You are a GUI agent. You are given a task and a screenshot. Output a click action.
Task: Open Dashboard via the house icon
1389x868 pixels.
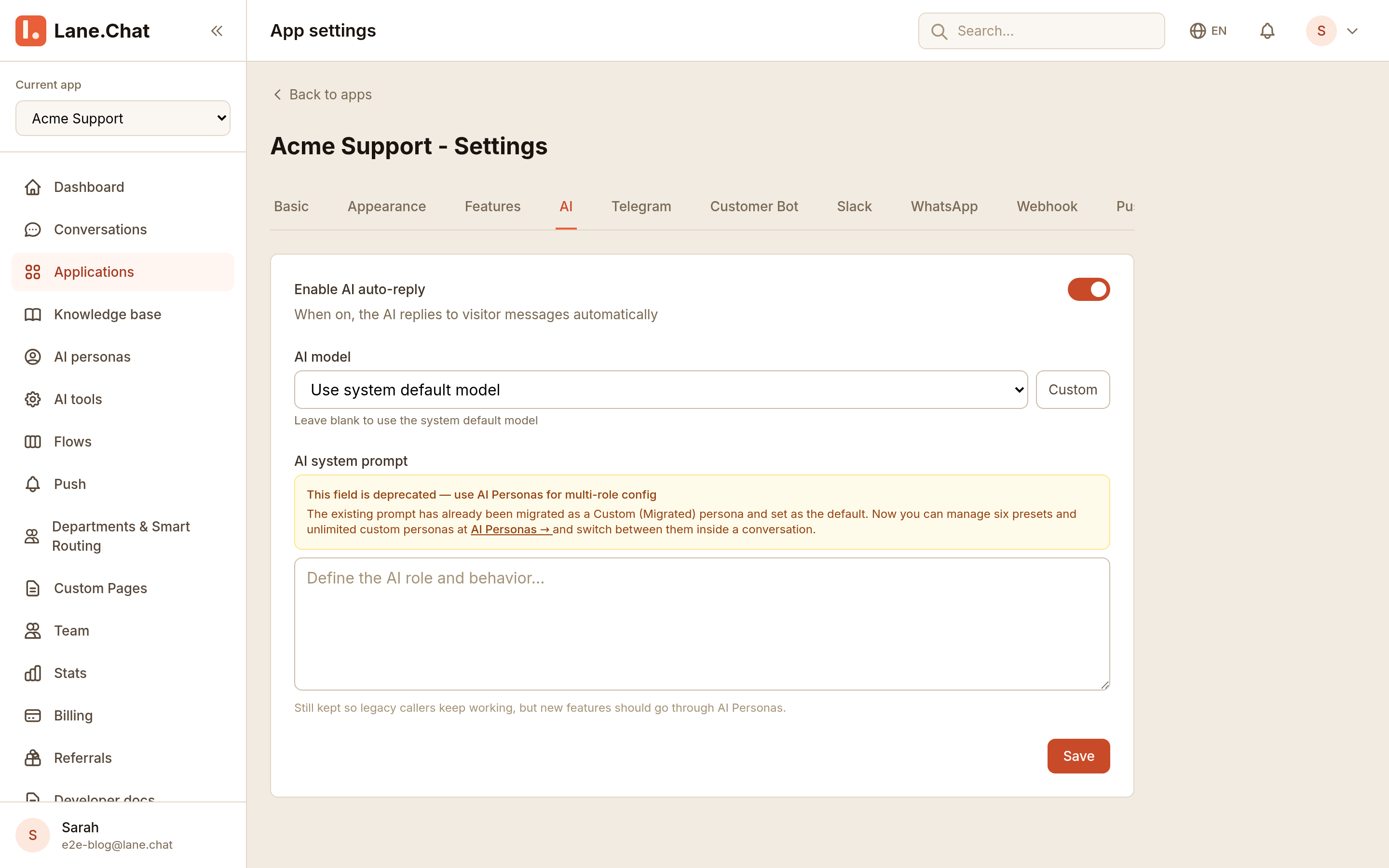click(33, 187)
